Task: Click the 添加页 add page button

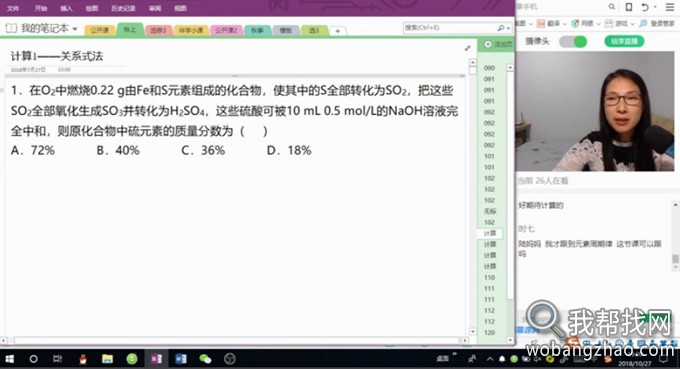Action: point(498,44)
